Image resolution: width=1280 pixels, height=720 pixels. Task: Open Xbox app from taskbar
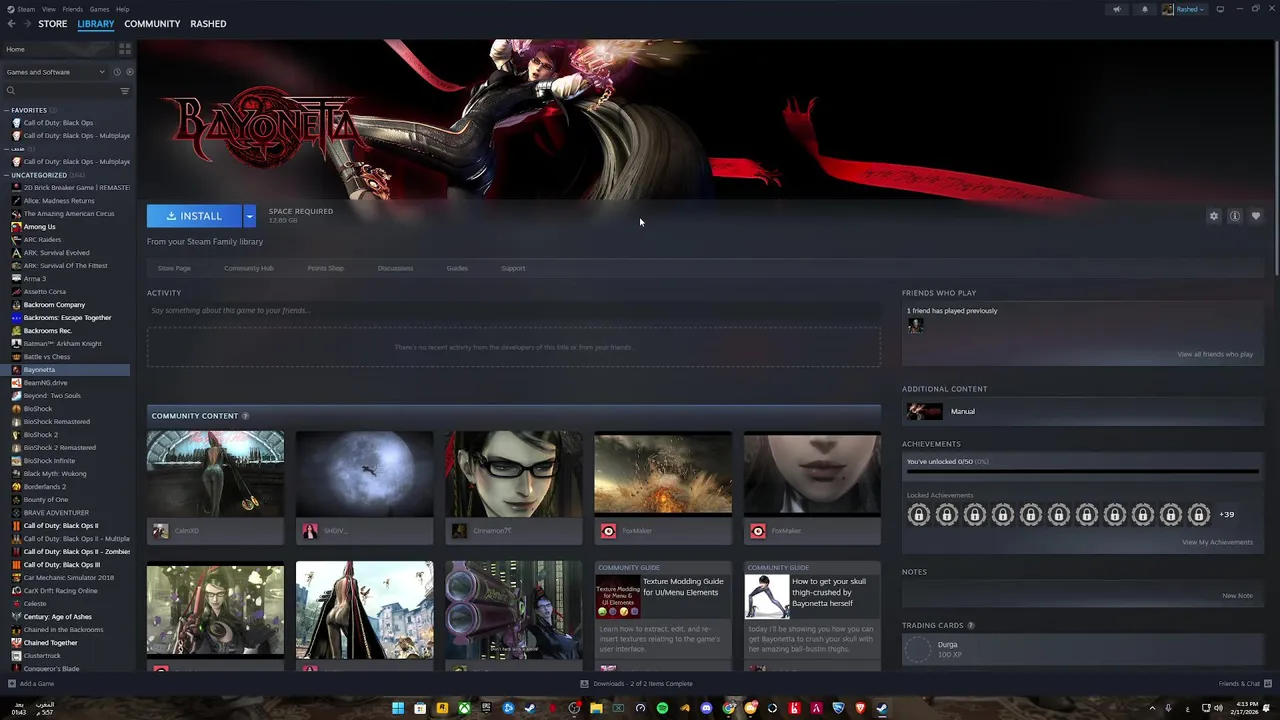464,708
